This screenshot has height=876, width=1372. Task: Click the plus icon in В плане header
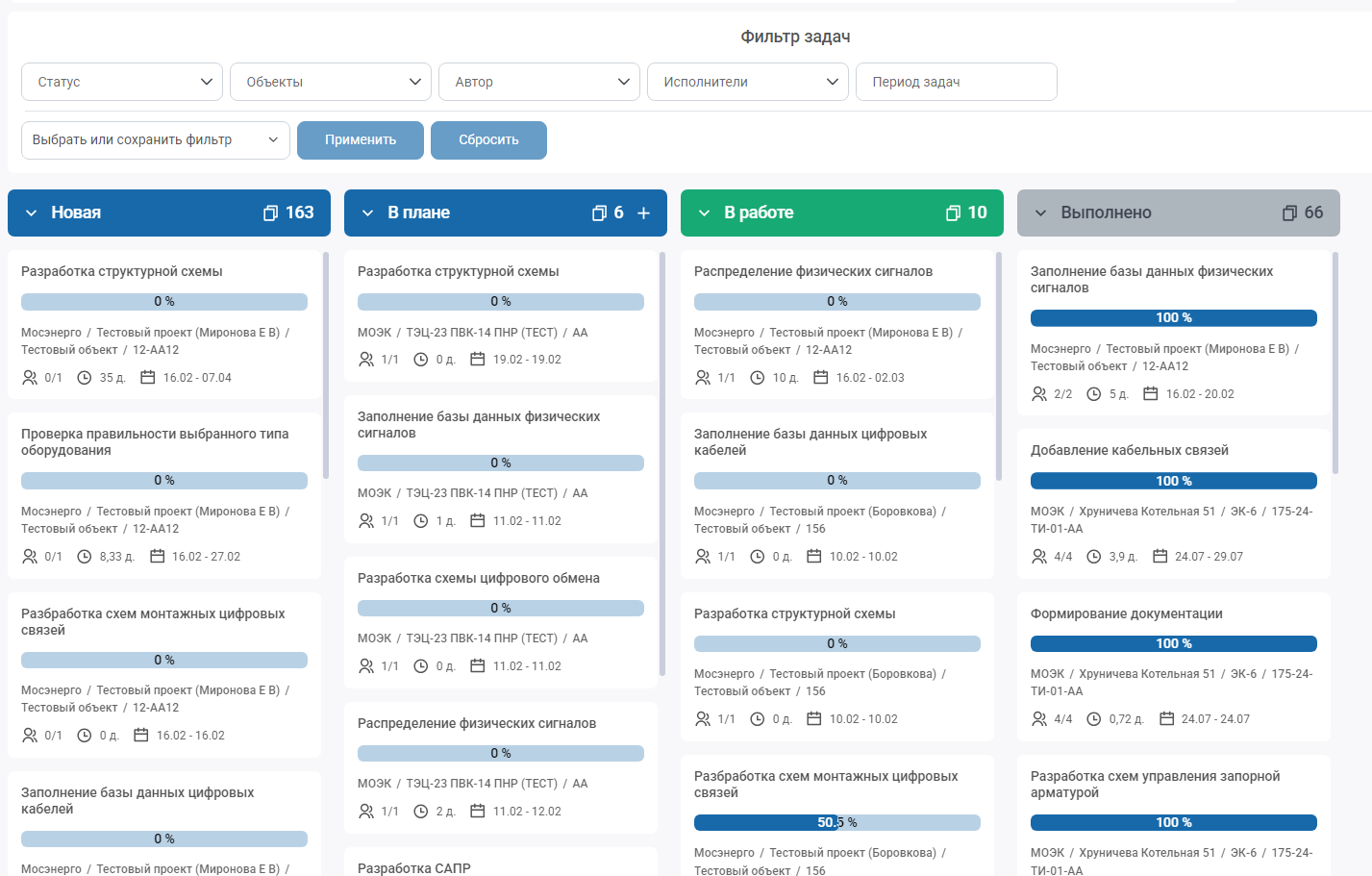(644, 213)
